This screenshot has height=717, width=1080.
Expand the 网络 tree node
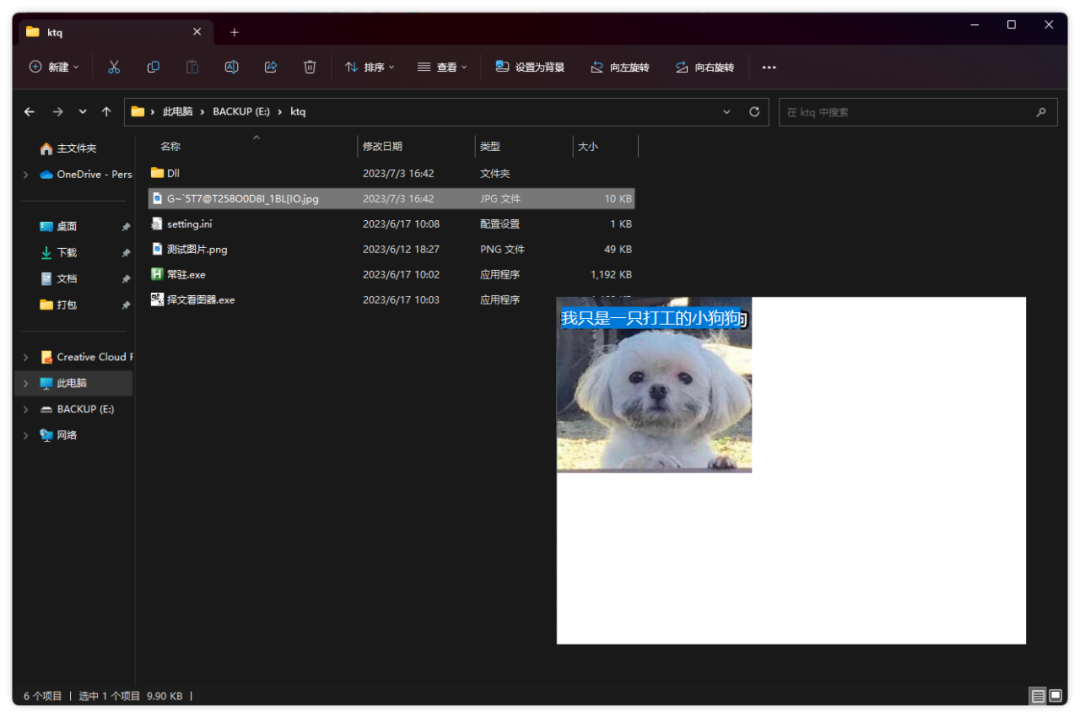26,435
